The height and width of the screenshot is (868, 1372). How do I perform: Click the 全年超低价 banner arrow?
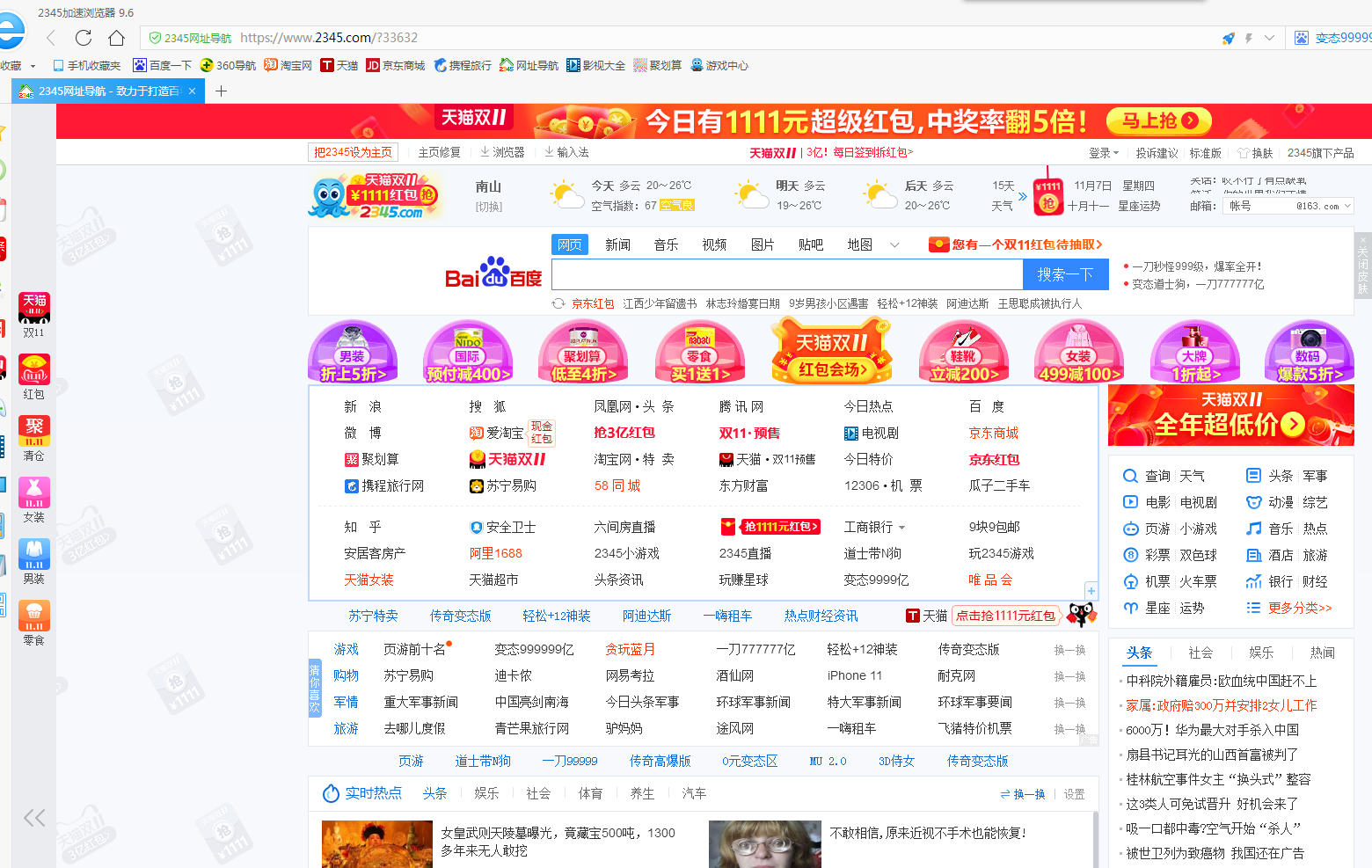coord(1292,426)
